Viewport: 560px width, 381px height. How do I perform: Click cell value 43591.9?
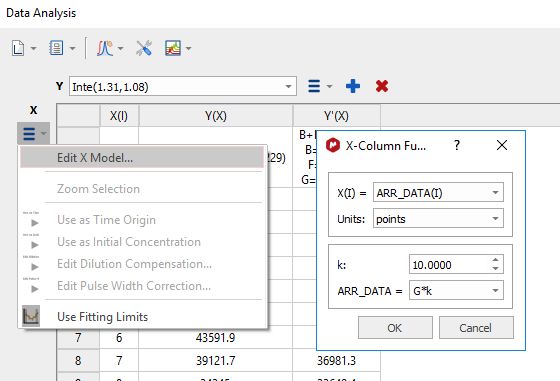[x=215, y=337]
